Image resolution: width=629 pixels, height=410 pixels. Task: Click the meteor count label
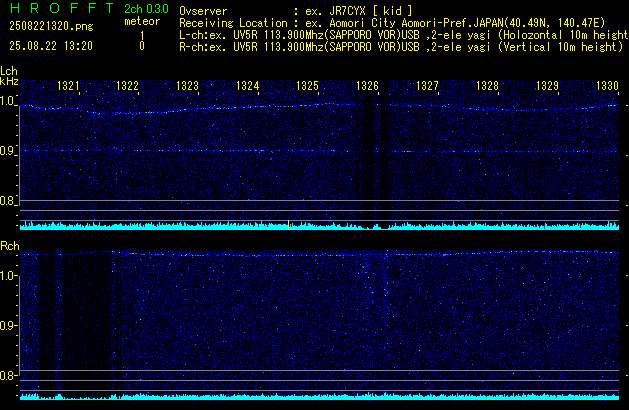pyautogui.click(x=142, y=21)
